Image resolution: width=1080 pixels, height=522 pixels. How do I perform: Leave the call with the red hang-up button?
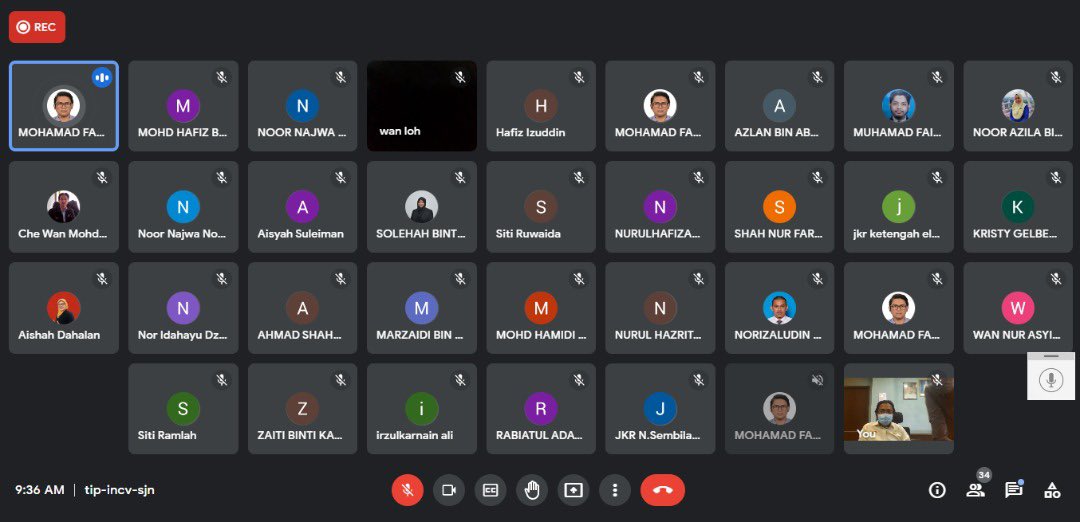coord(663,490)
